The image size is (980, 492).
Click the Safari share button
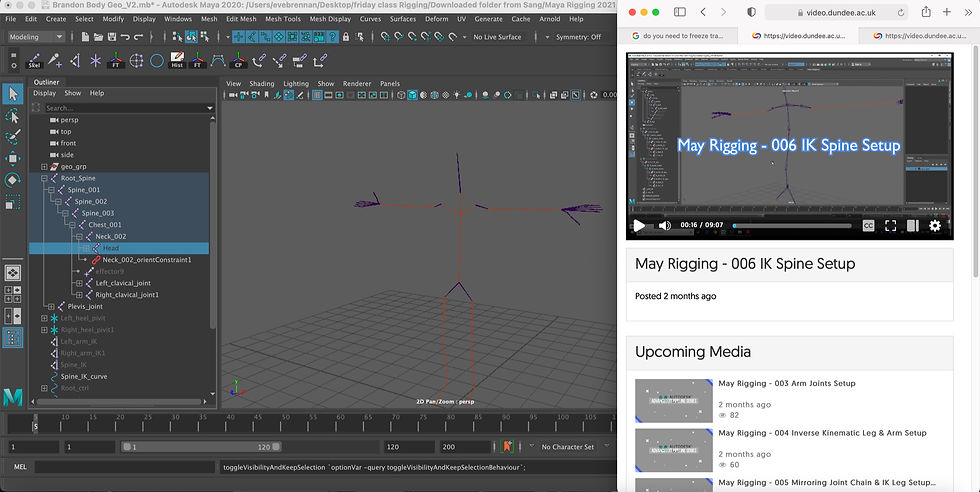pos(926,12)
